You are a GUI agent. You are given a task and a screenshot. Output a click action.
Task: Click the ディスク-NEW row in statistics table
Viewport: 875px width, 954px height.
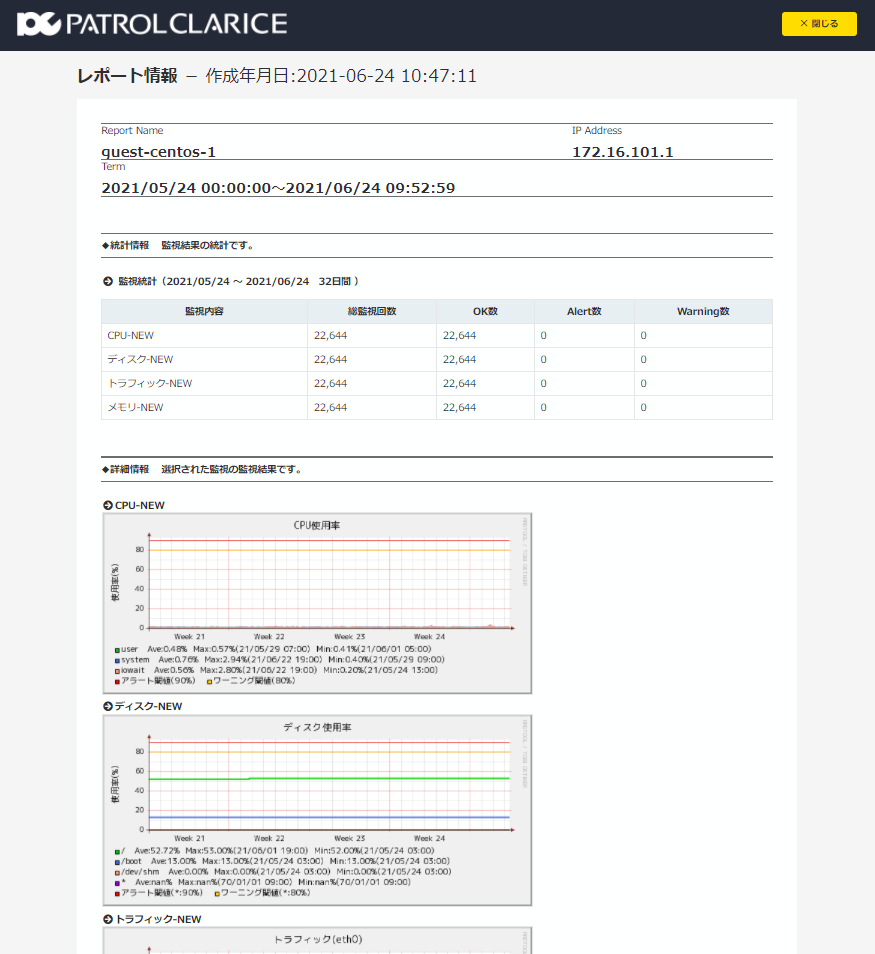click(x=437, y=360)
